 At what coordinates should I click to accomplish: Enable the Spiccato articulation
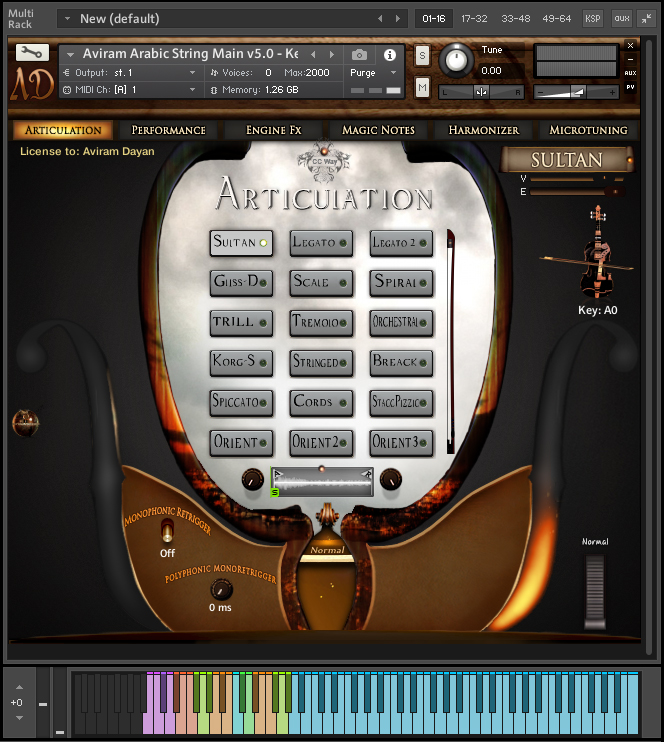click(241, 403)
